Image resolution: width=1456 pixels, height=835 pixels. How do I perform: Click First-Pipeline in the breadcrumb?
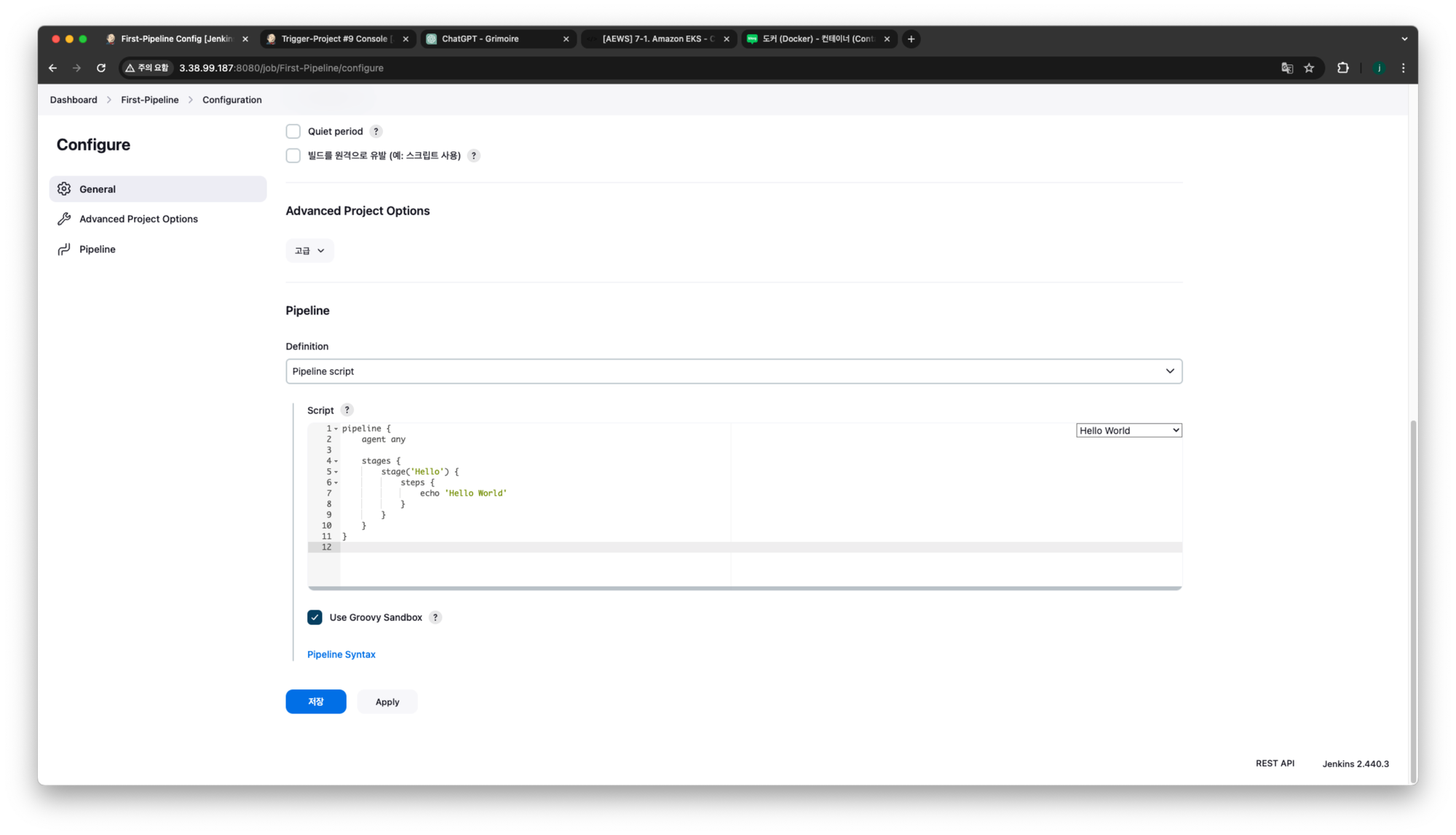[149, 100]
